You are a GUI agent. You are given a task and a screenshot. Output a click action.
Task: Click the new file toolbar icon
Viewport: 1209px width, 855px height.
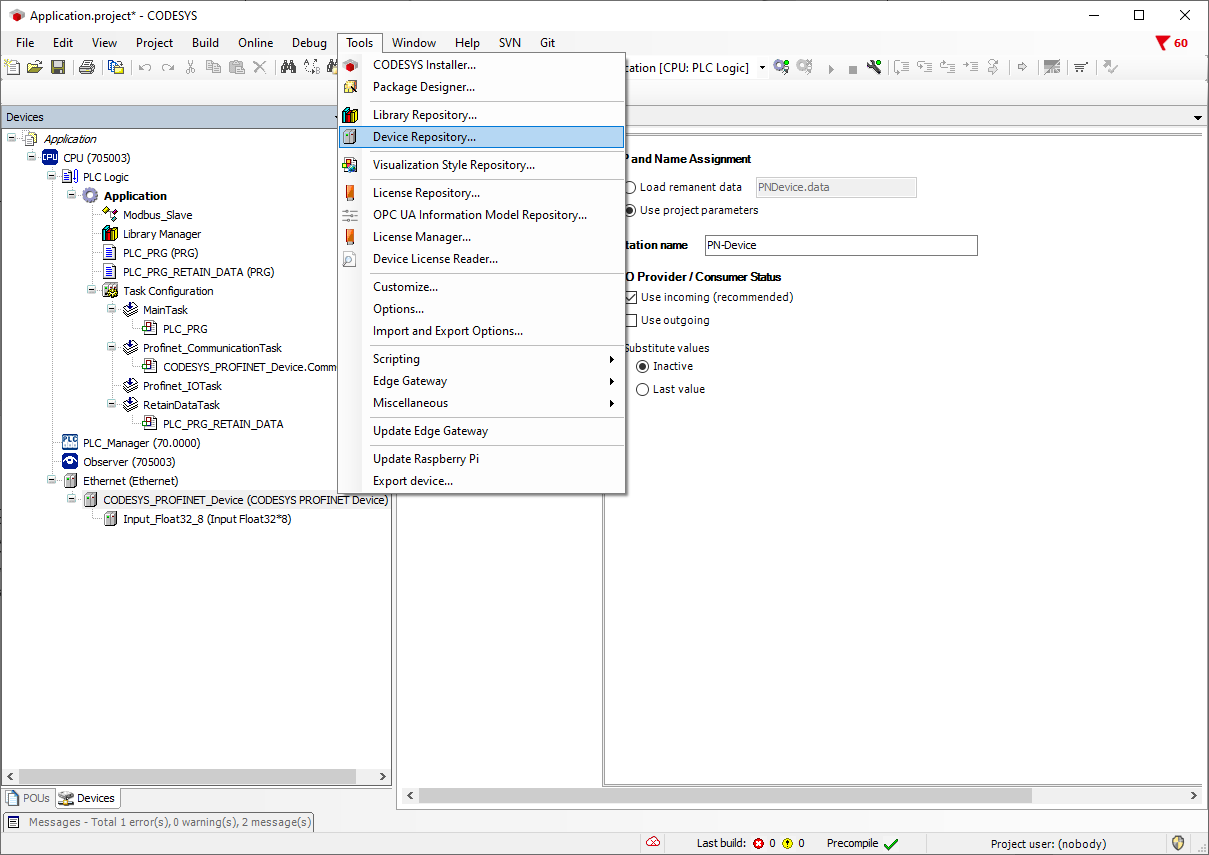pyautogui.click(x=12, y=67)
